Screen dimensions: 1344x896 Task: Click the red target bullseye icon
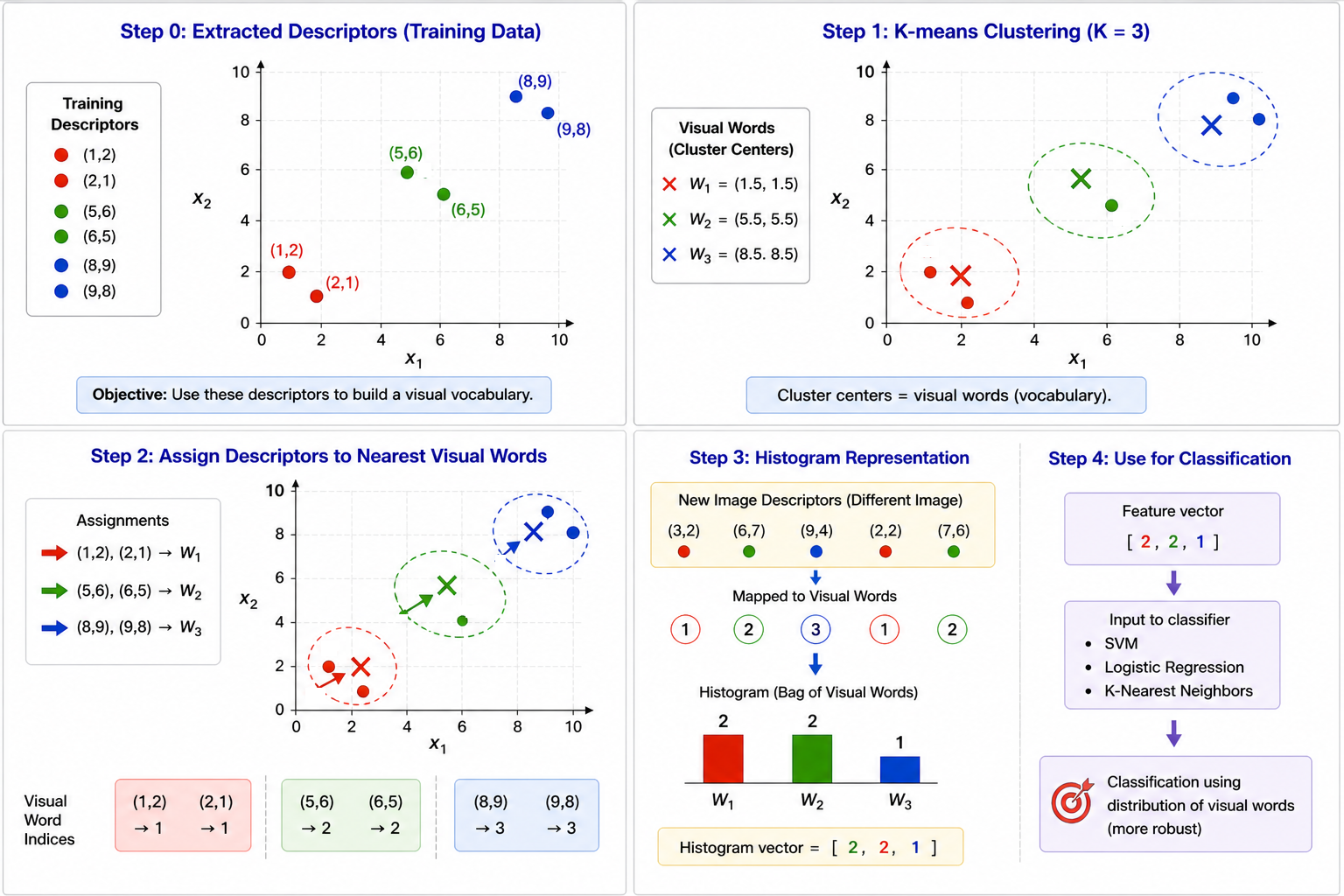[1072, 801]
